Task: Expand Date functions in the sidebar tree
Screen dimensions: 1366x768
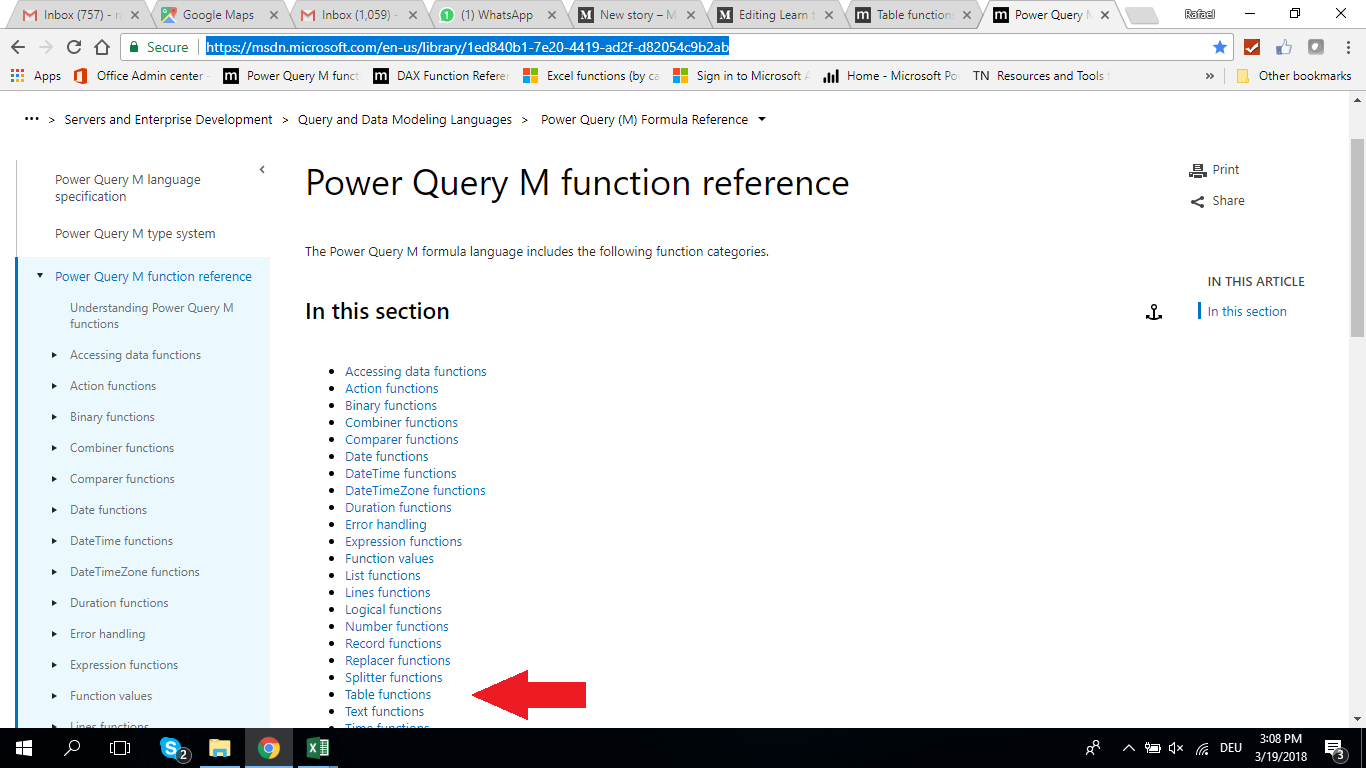Action: tap(55, 509)
